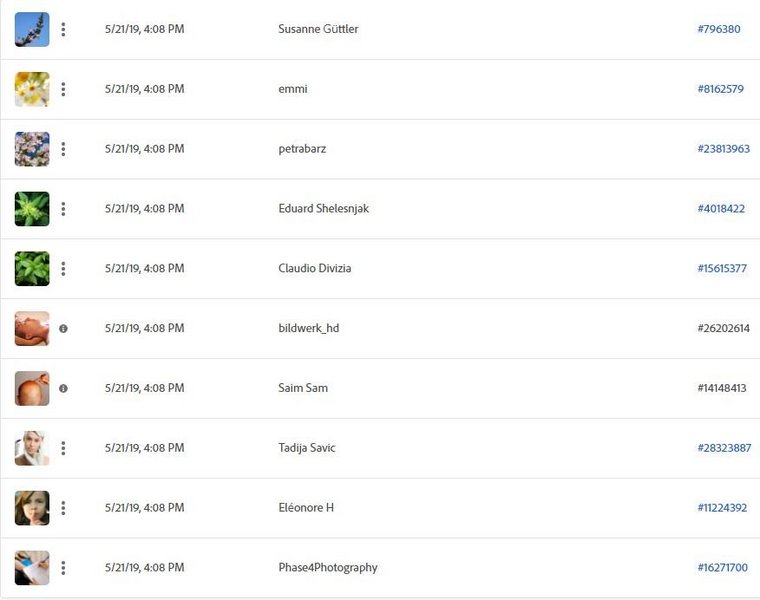Open the more-options menu for Susanne Güttler row
This screenshot has height=600, width=760.
click(63, 30)
